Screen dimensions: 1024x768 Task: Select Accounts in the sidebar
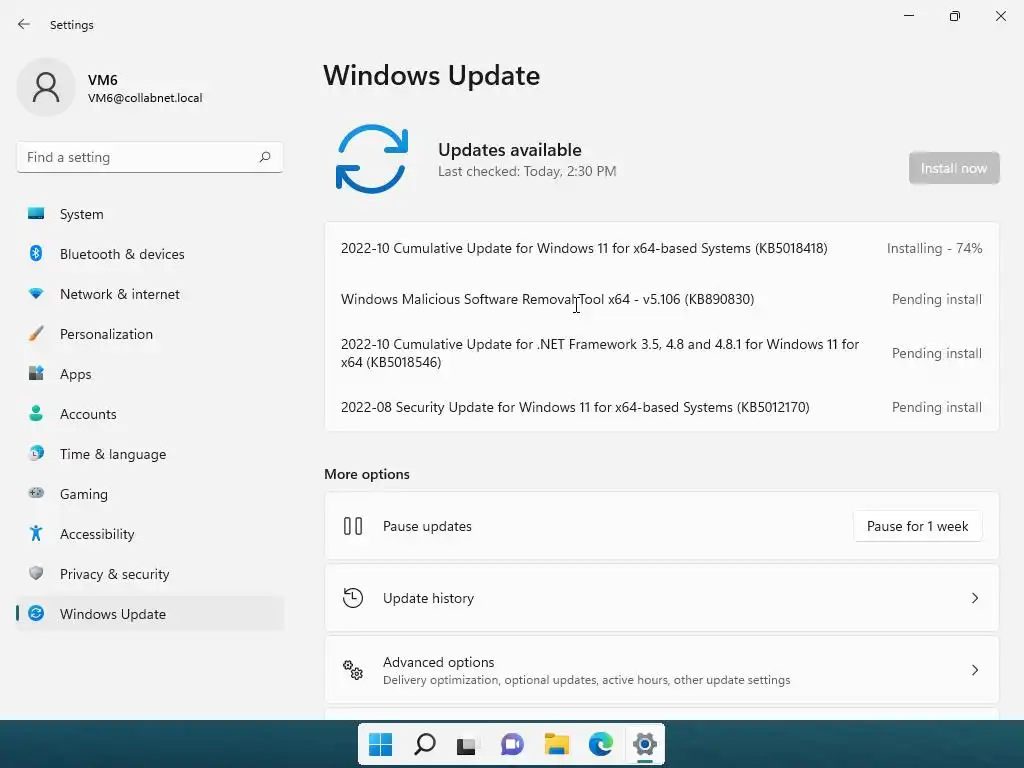click(x=150, y=414)
